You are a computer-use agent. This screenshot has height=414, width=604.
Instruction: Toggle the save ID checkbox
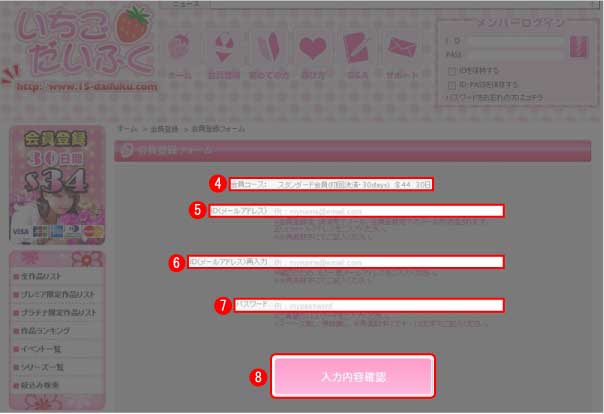click(x=452, y=71)
